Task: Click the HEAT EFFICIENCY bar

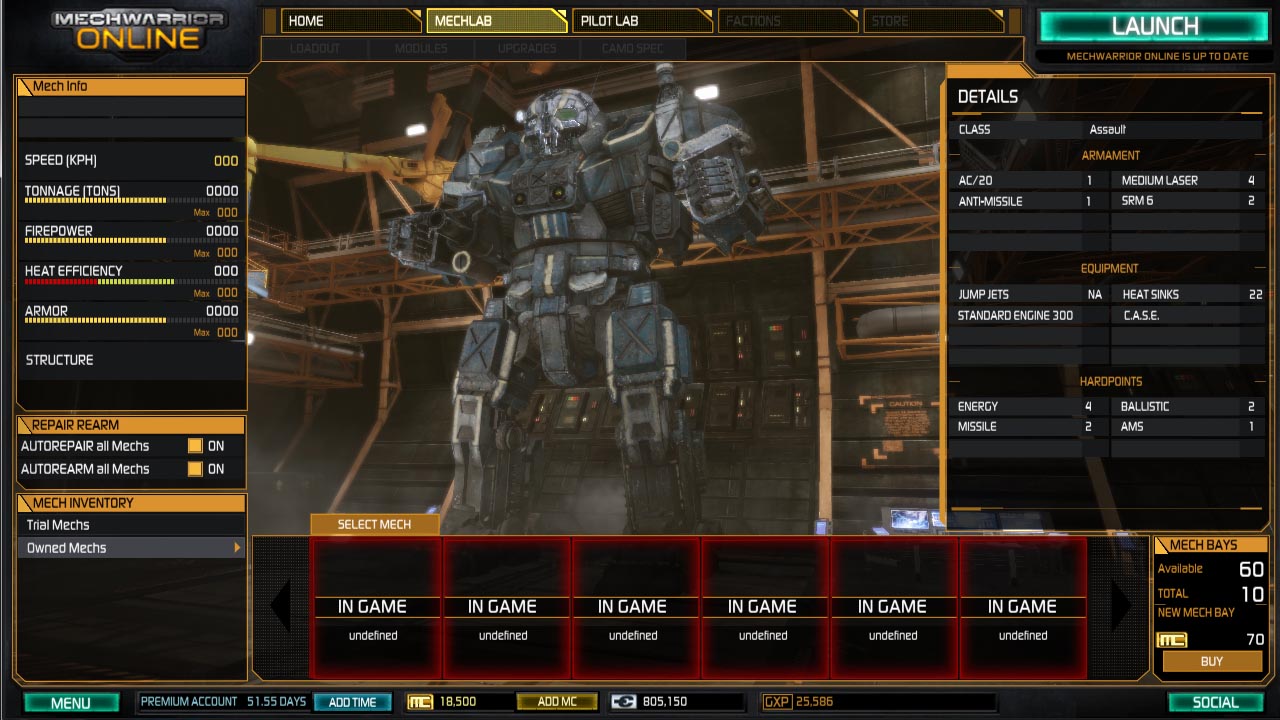Action: point(131,282)
